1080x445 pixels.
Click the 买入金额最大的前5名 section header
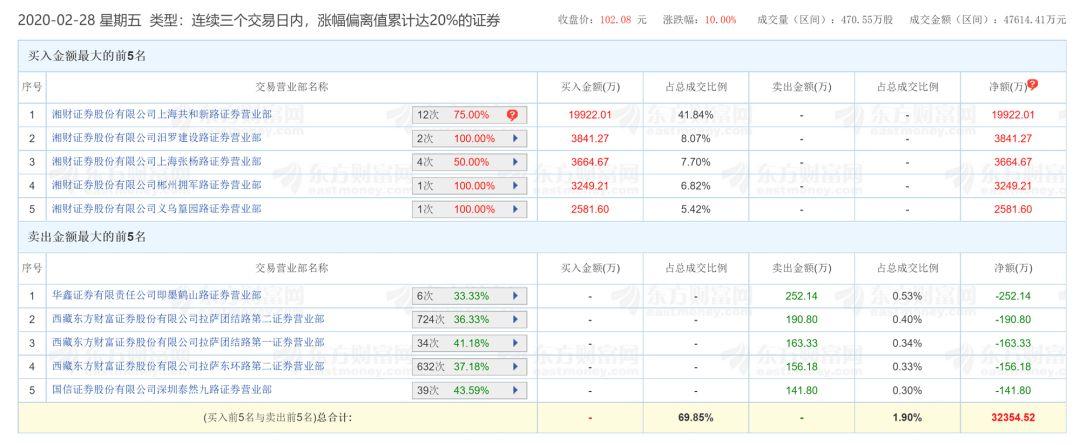click(87, 56)
